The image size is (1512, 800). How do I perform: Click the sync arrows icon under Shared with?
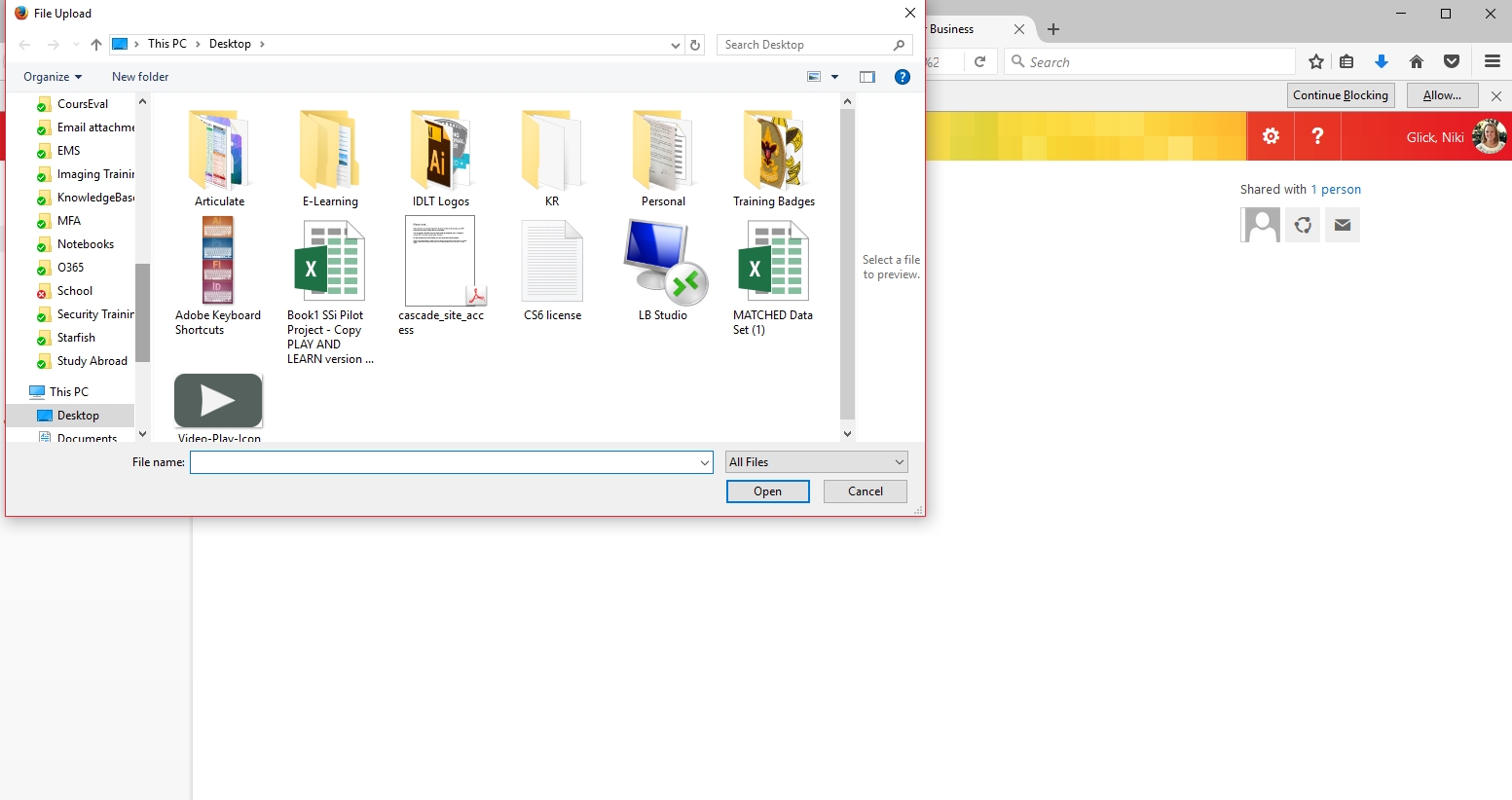[x=1303, y=225]
